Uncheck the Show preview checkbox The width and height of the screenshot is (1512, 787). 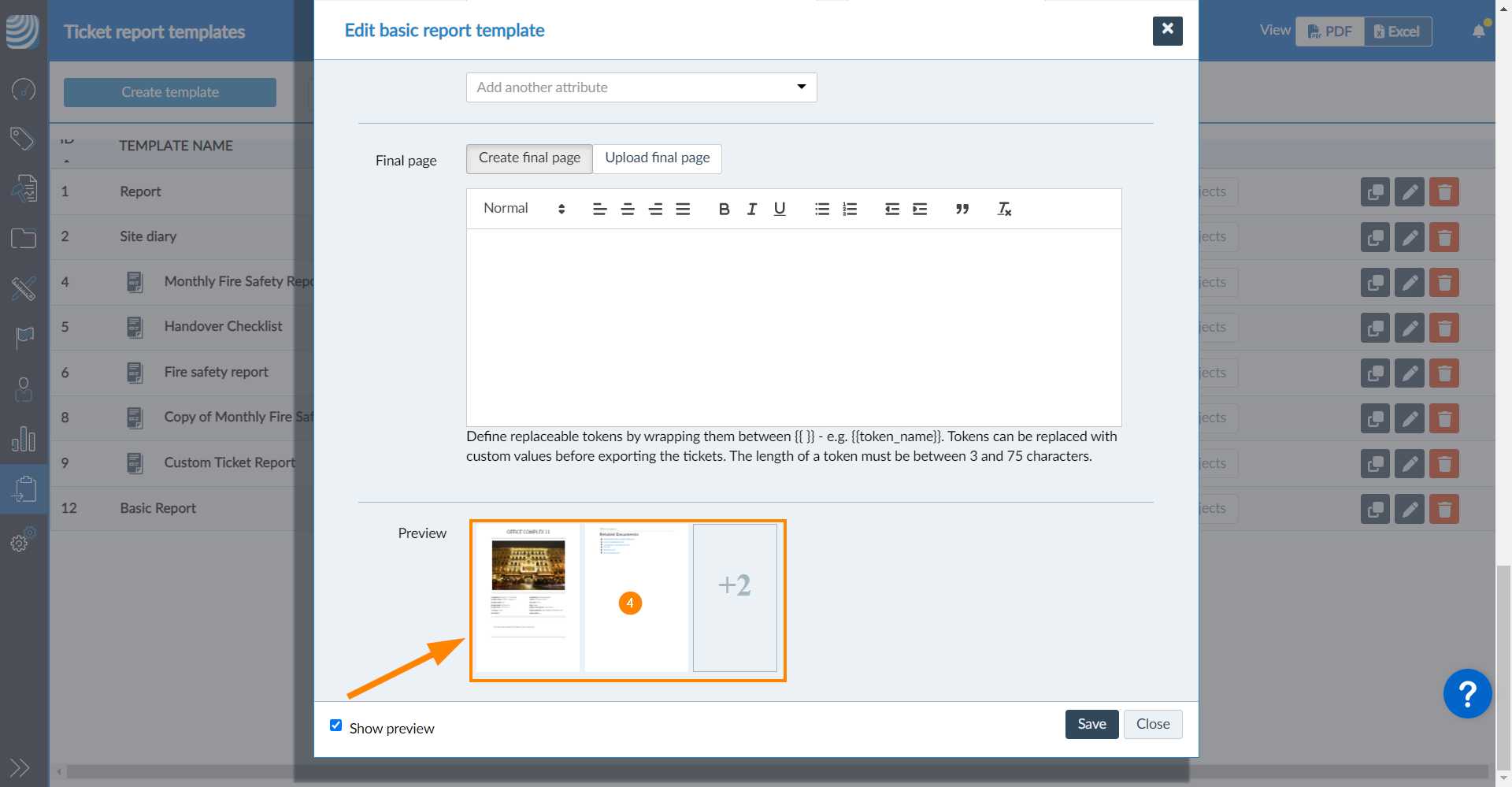(336, 726)
